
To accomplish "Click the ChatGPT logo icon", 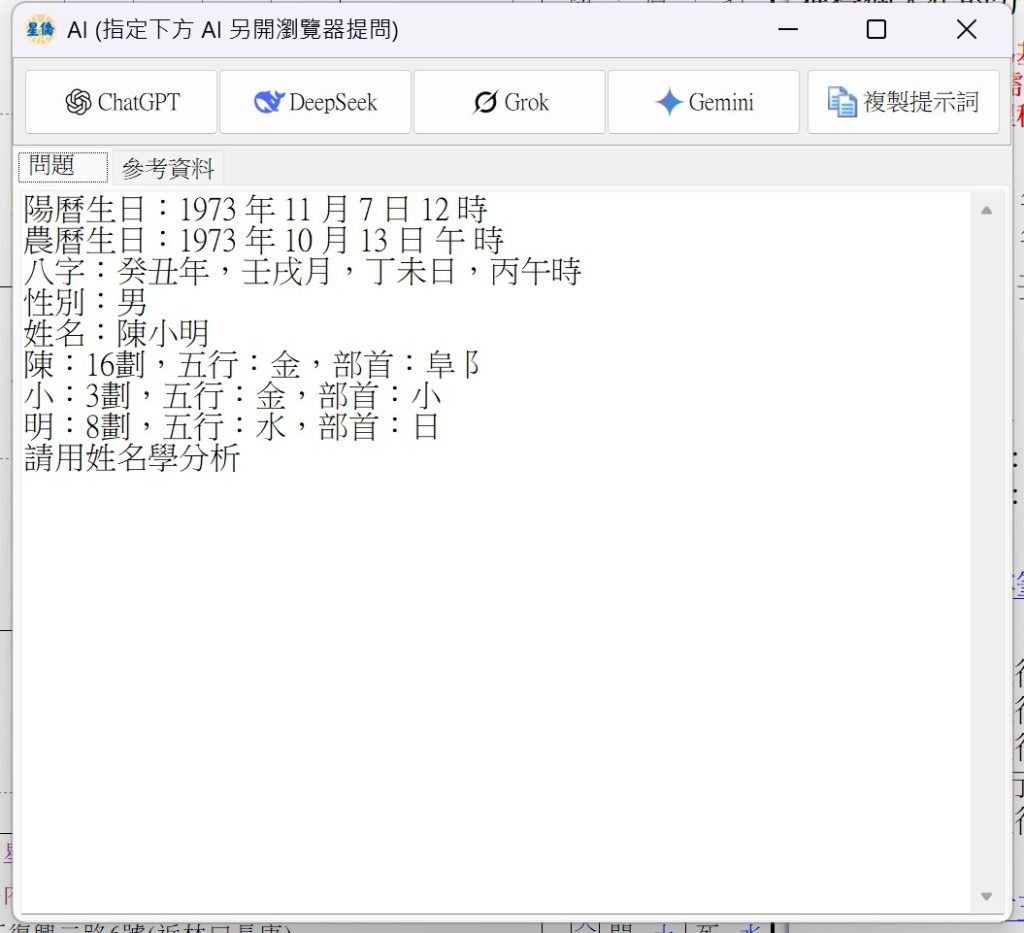I will pos(78,102).
